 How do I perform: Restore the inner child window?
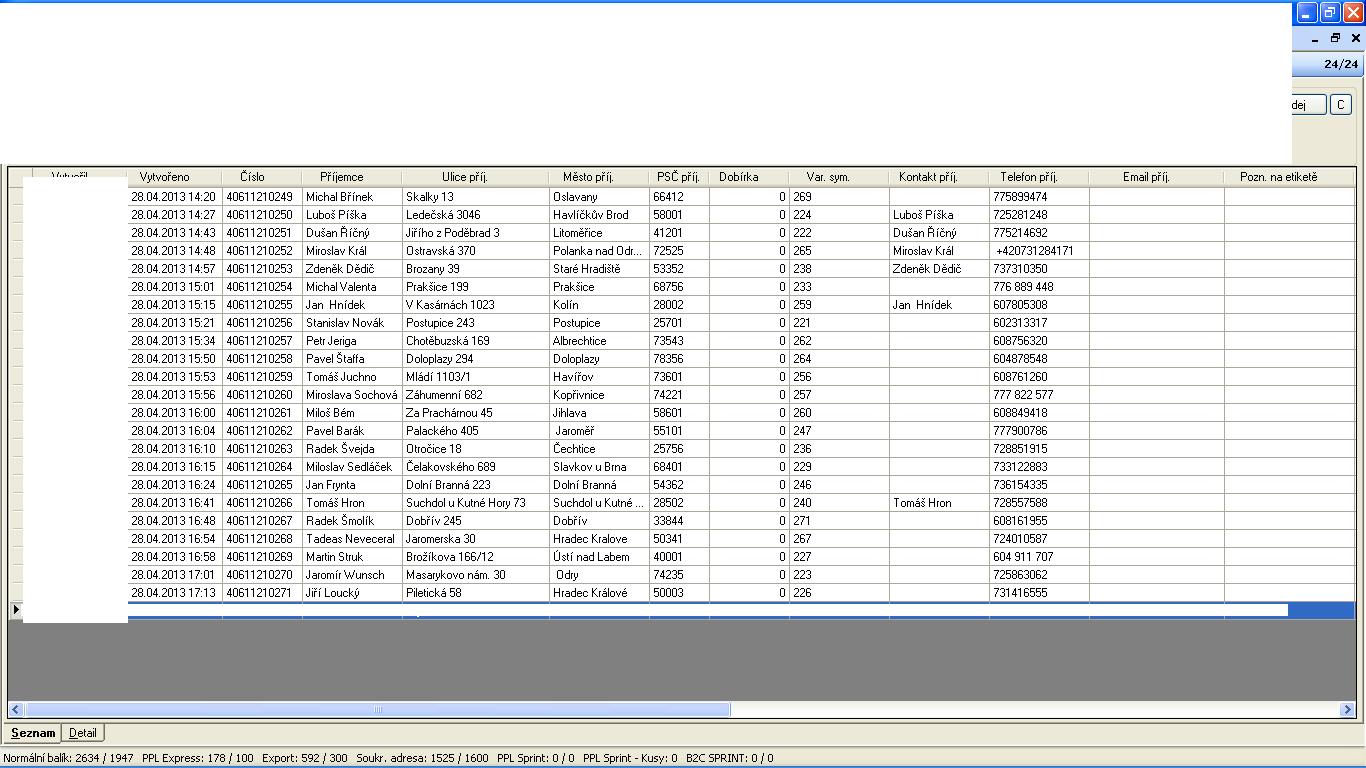[1335, 39]
